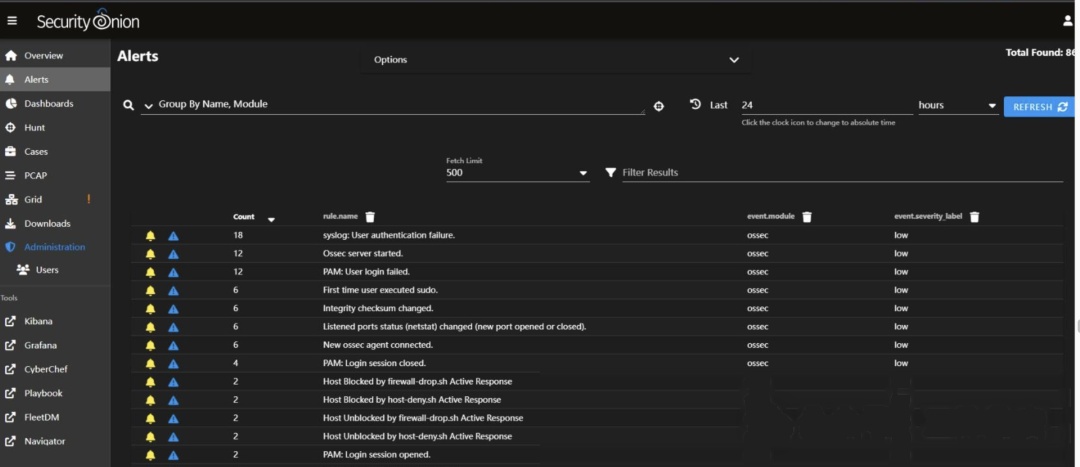
Task: Remove the event.severity_label column grouping
Action: (975, 217)
